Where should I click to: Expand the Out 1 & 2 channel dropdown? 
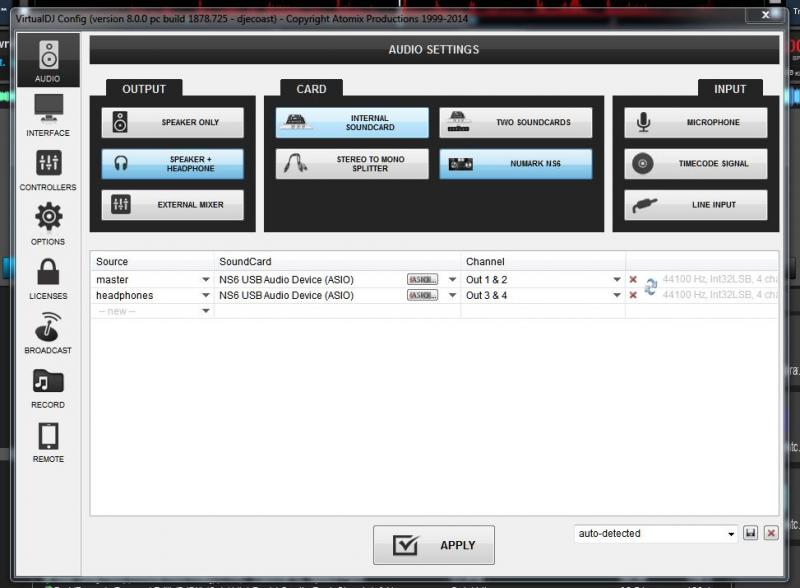tap(617, 280)
